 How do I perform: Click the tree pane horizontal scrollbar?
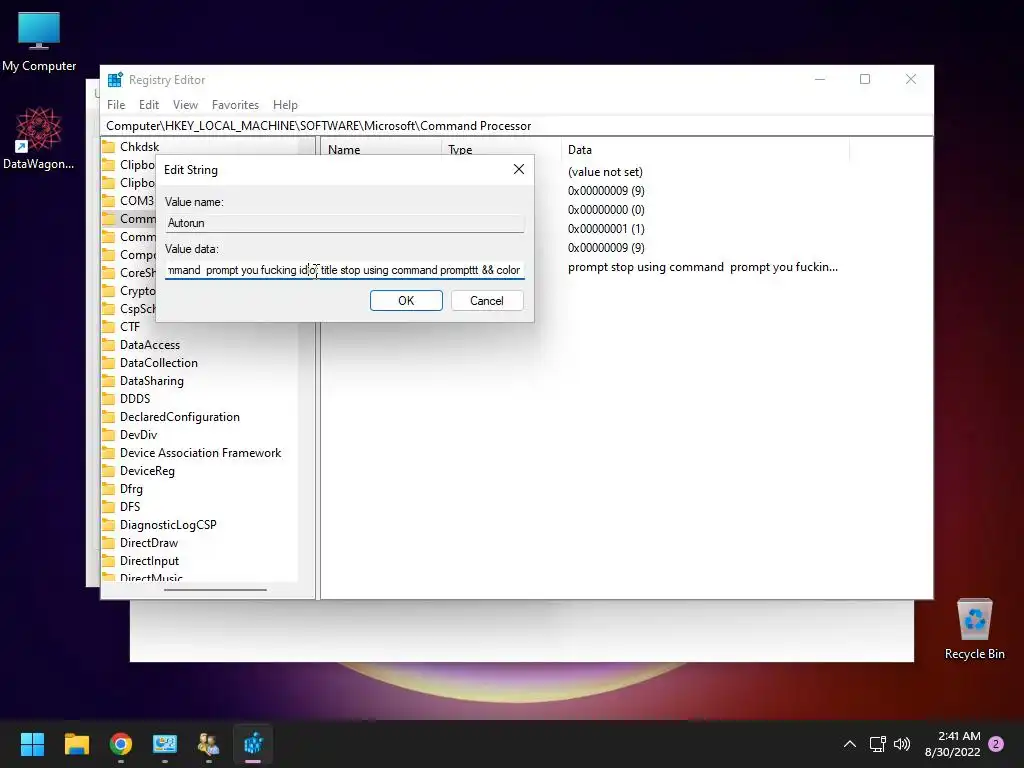215,590
